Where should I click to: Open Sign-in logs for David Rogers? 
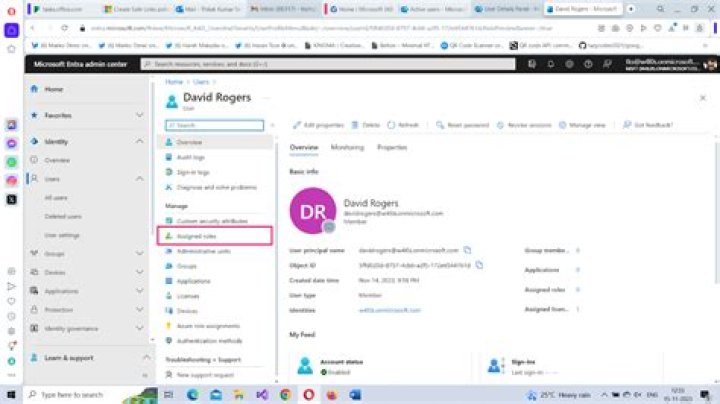192,173
